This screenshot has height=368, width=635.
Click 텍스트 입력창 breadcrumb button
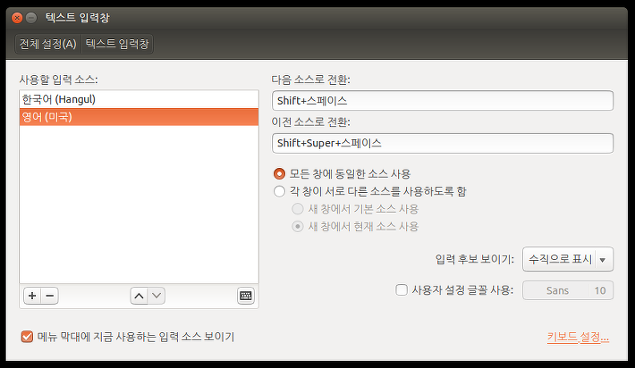(x=117, y=44)
